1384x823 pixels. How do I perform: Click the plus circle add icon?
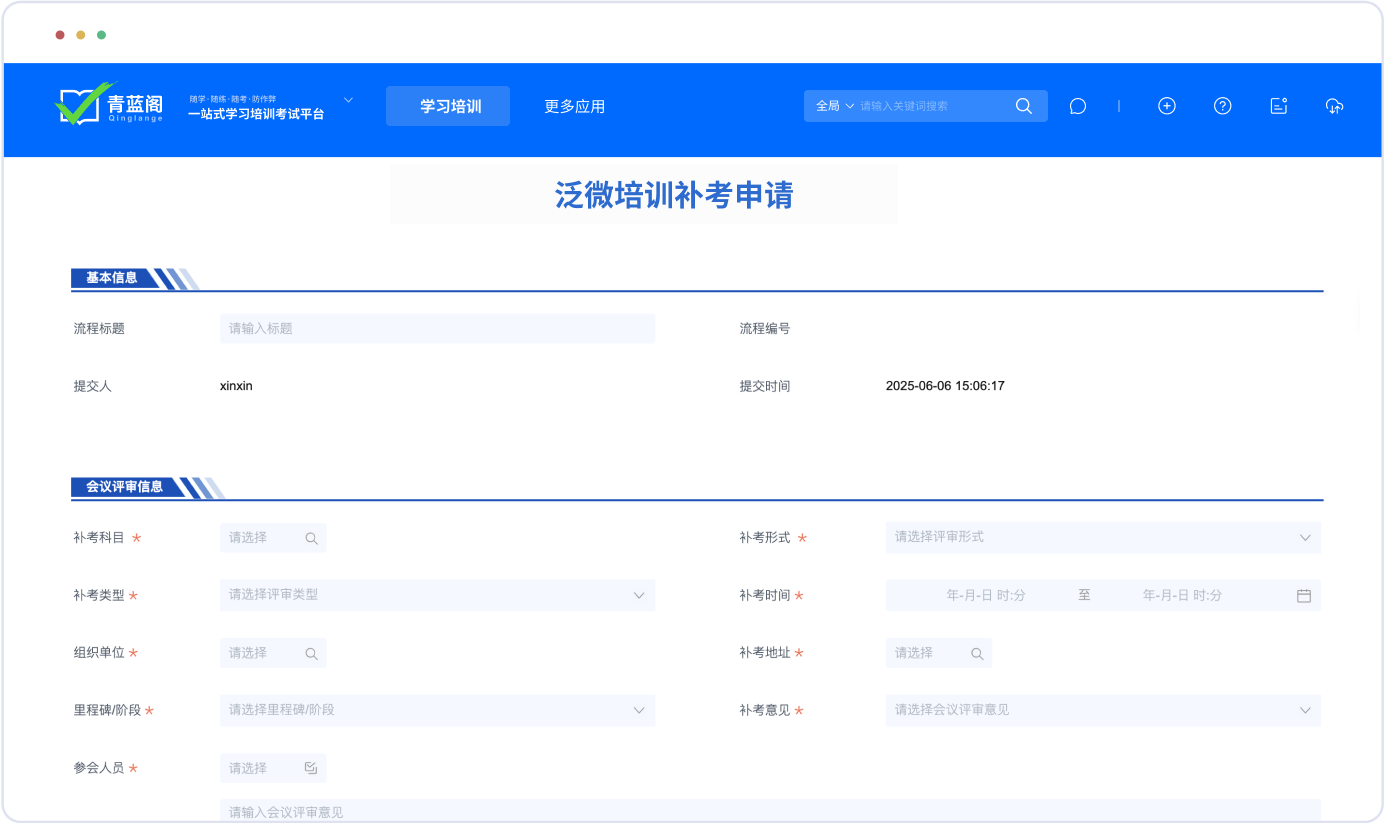pyautogui.click(x=1166, y=106)
